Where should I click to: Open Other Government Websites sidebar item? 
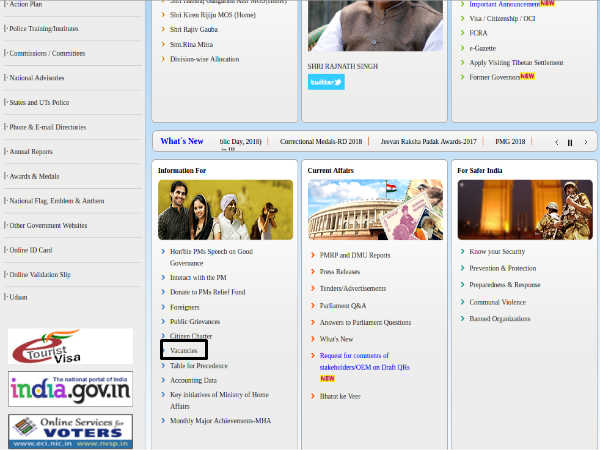coord(48,225)
